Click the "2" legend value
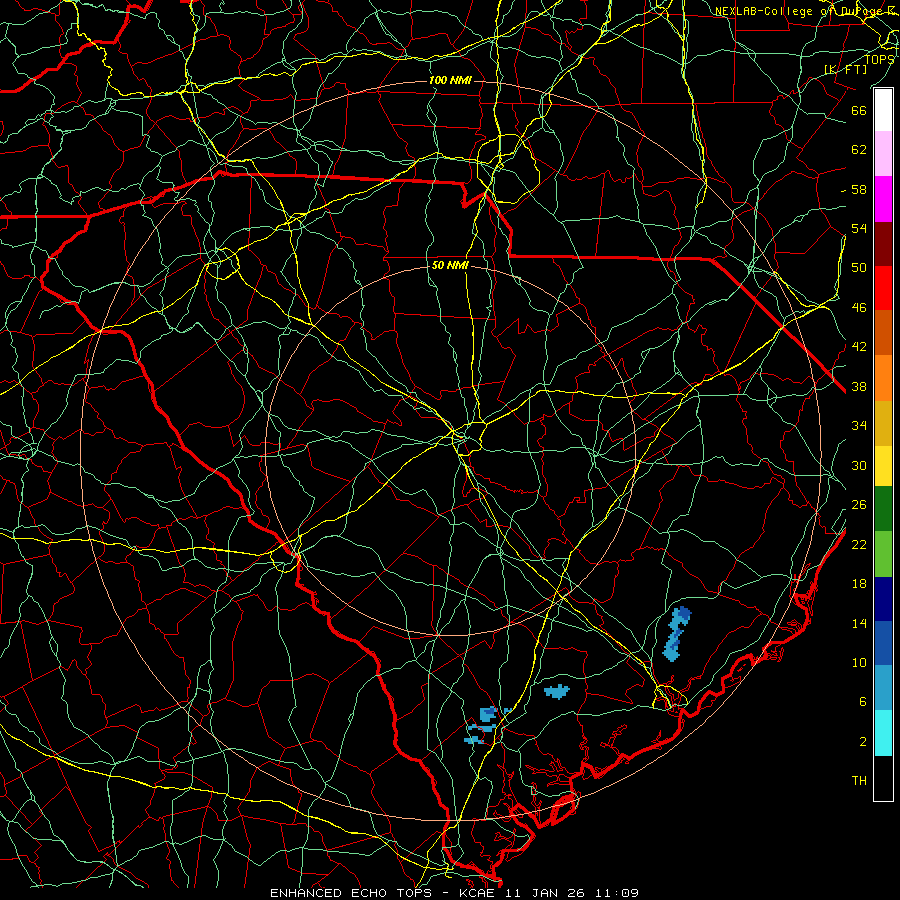Screen dimensions: 900x900 [x=863, y=742]
